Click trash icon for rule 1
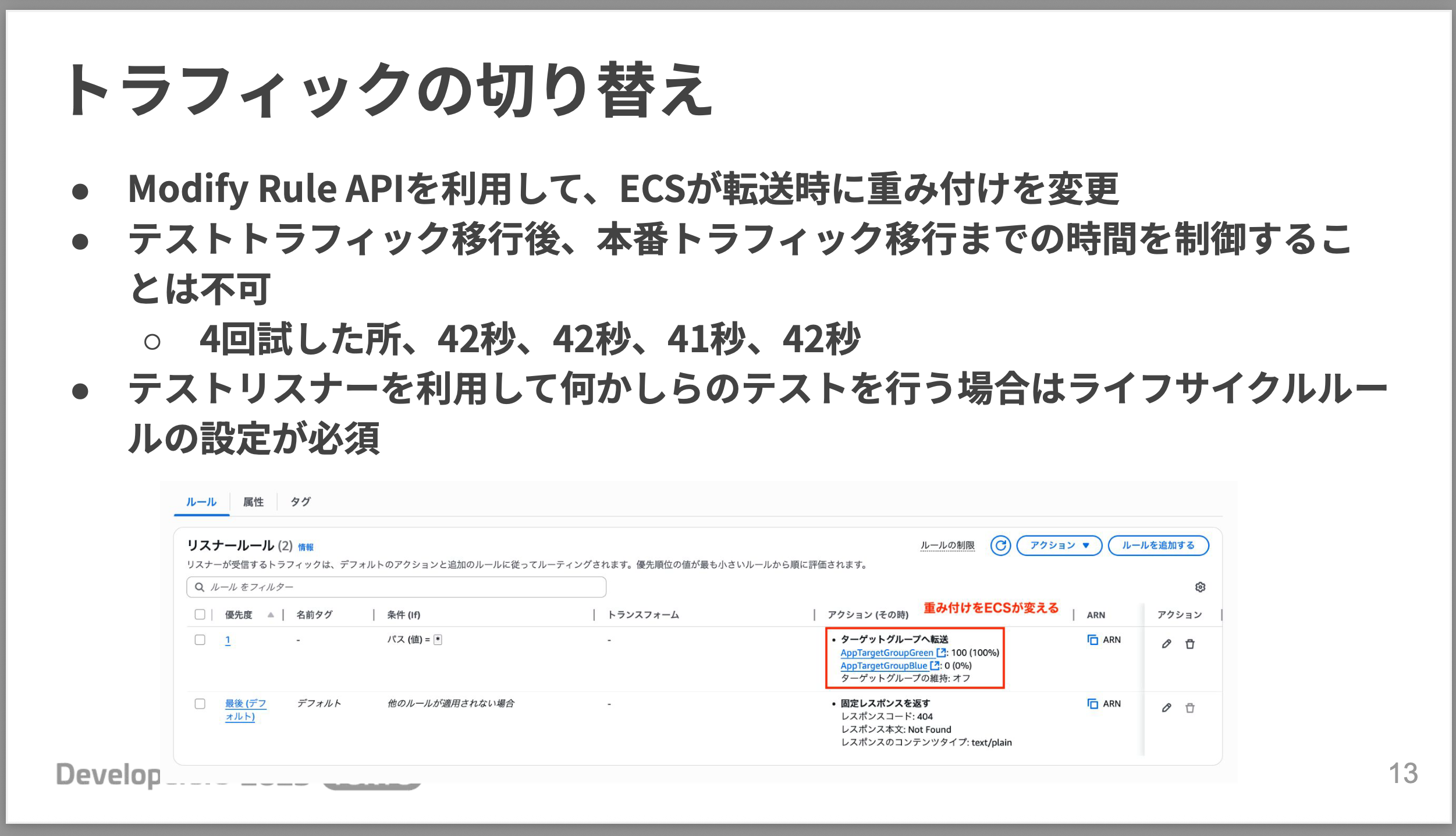The height and width of the screenshot is (836, 1456). 1190,644
